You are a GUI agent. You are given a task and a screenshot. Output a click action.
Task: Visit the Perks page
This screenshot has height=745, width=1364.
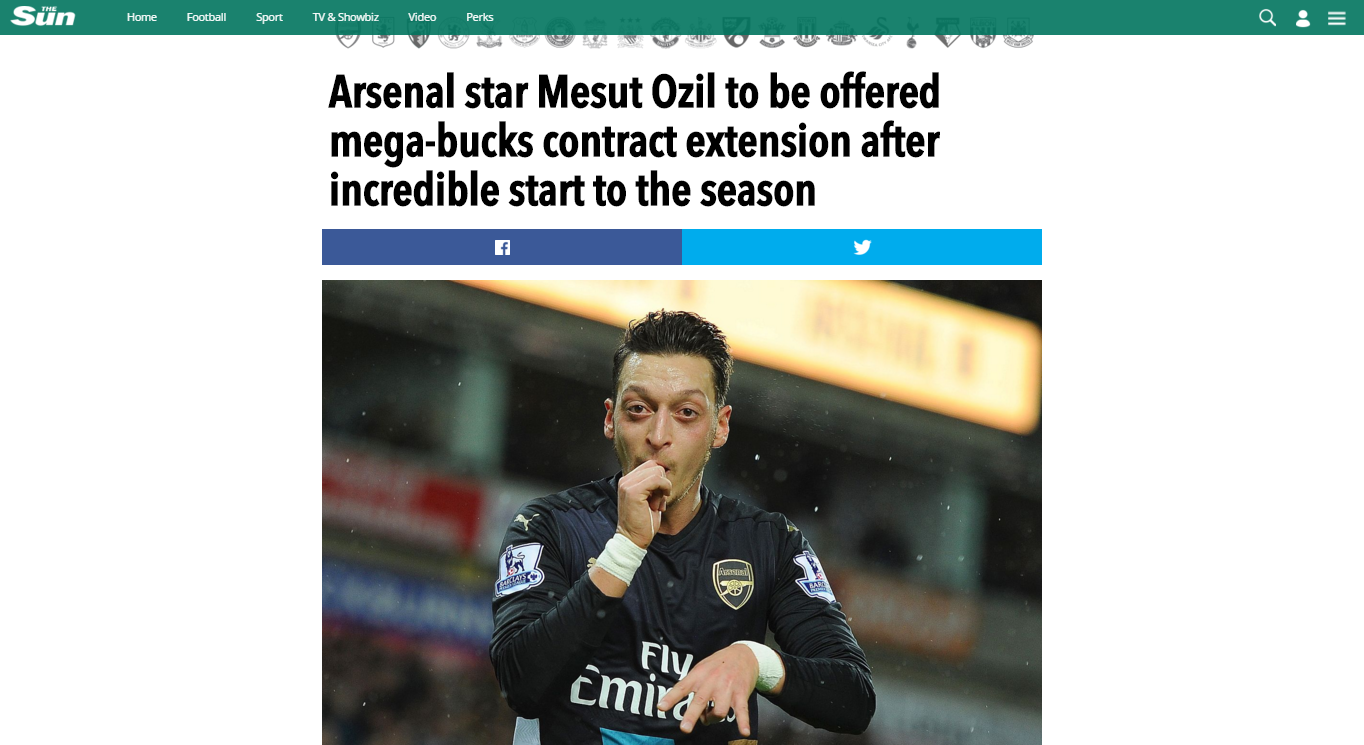tap(480, 17)
